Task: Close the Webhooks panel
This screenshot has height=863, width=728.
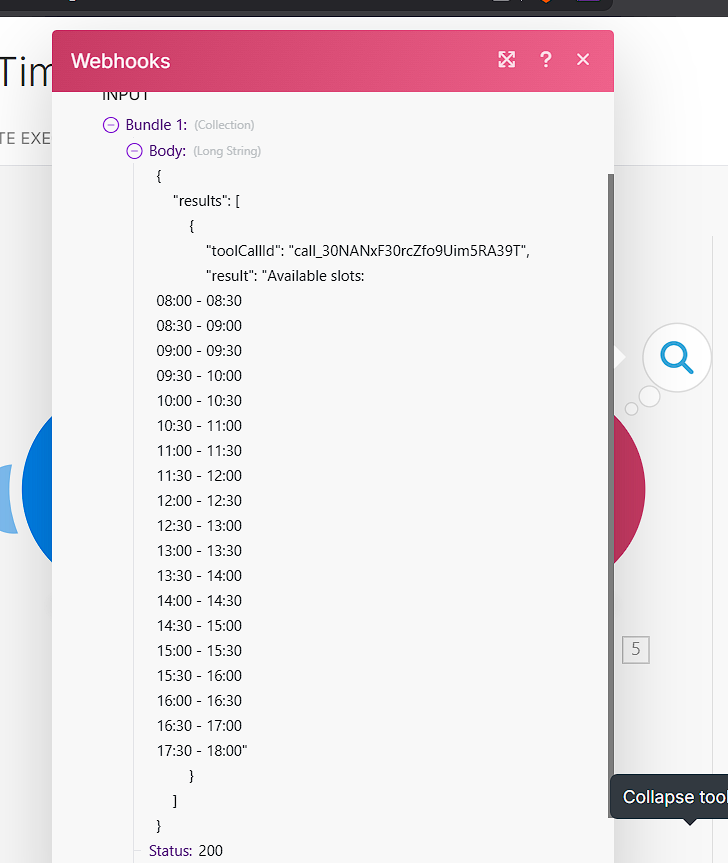Action: [583, 59]
